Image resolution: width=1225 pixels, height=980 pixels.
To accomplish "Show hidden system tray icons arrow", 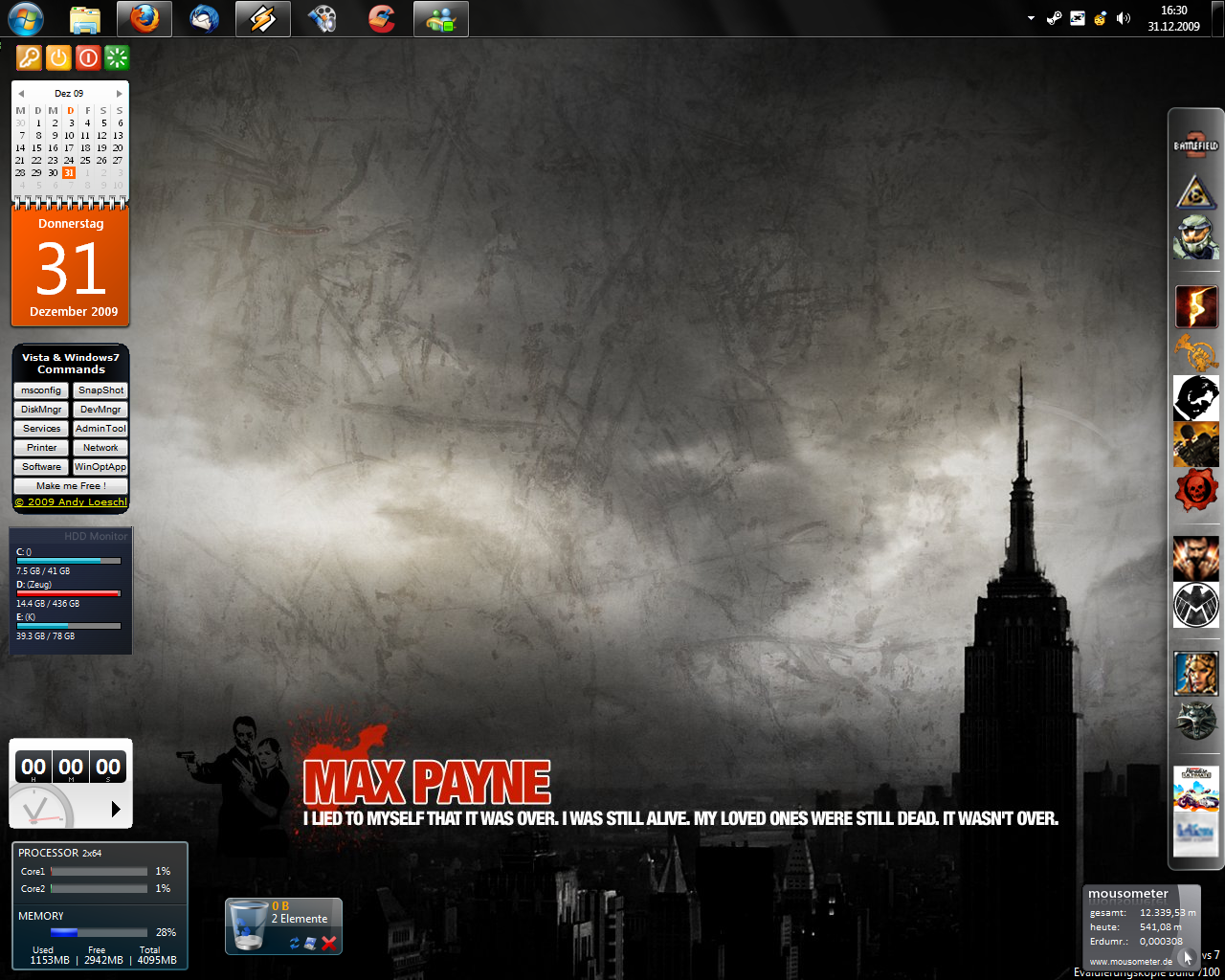I will click(x=1031, y=18).
